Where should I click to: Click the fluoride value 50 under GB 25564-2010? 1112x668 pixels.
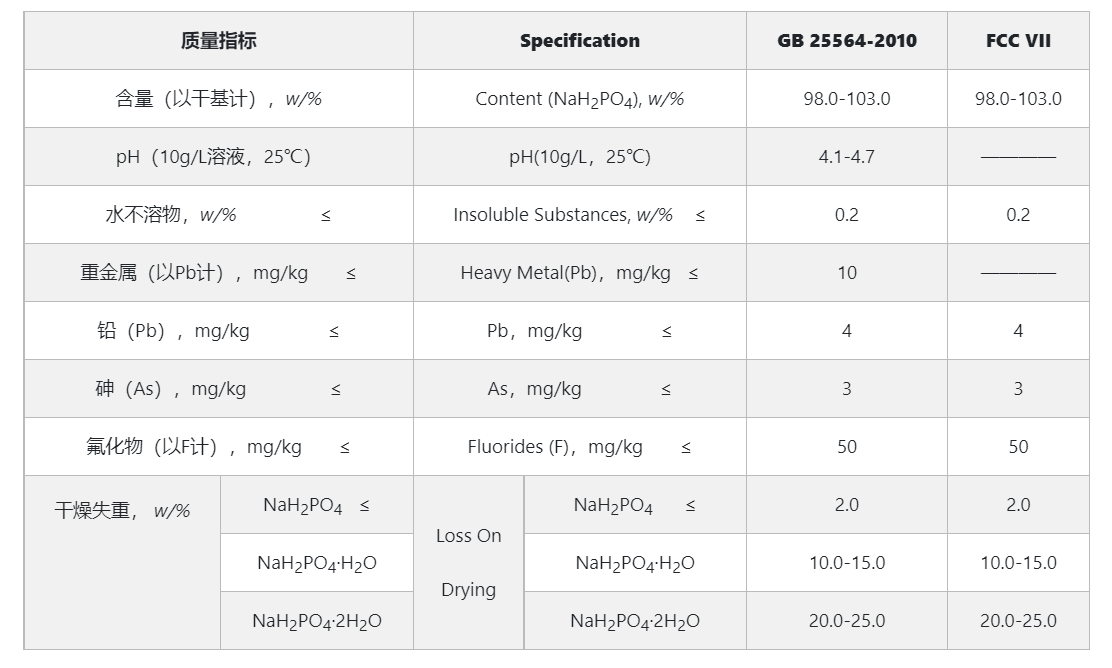point(846,447)
